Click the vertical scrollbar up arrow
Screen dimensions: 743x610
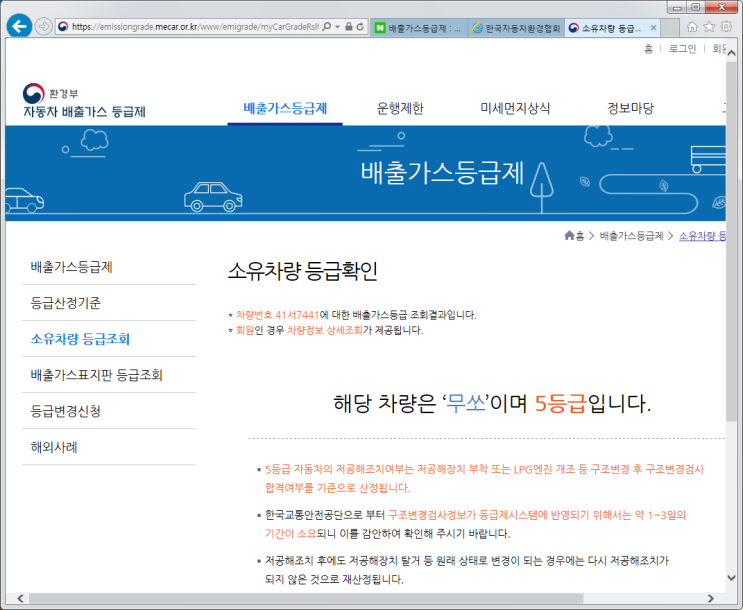(x=732, y=52)
